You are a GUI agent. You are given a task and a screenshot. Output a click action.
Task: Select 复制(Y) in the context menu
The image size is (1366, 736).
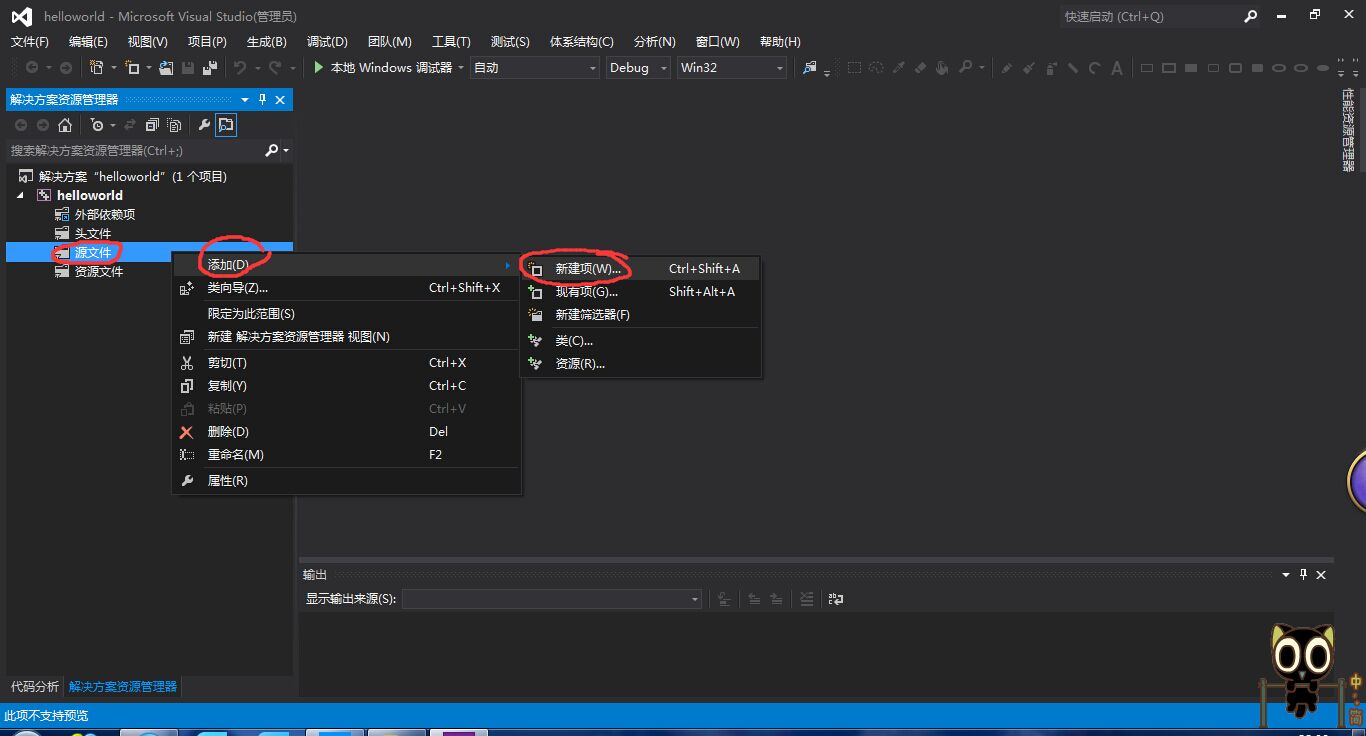(346, 386)
